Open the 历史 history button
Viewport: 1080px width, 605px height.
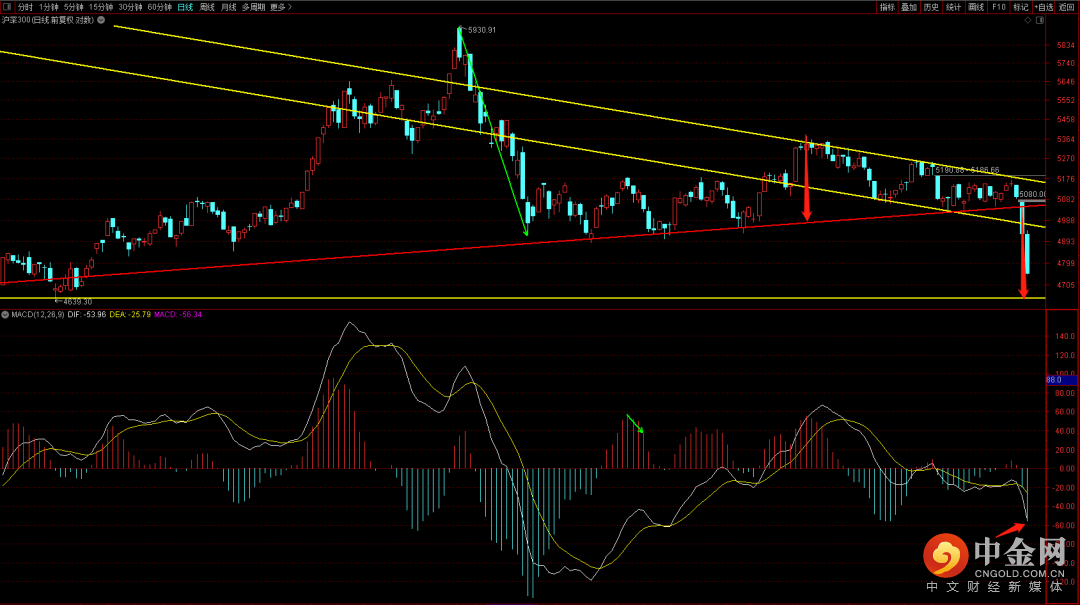(931, 7)
